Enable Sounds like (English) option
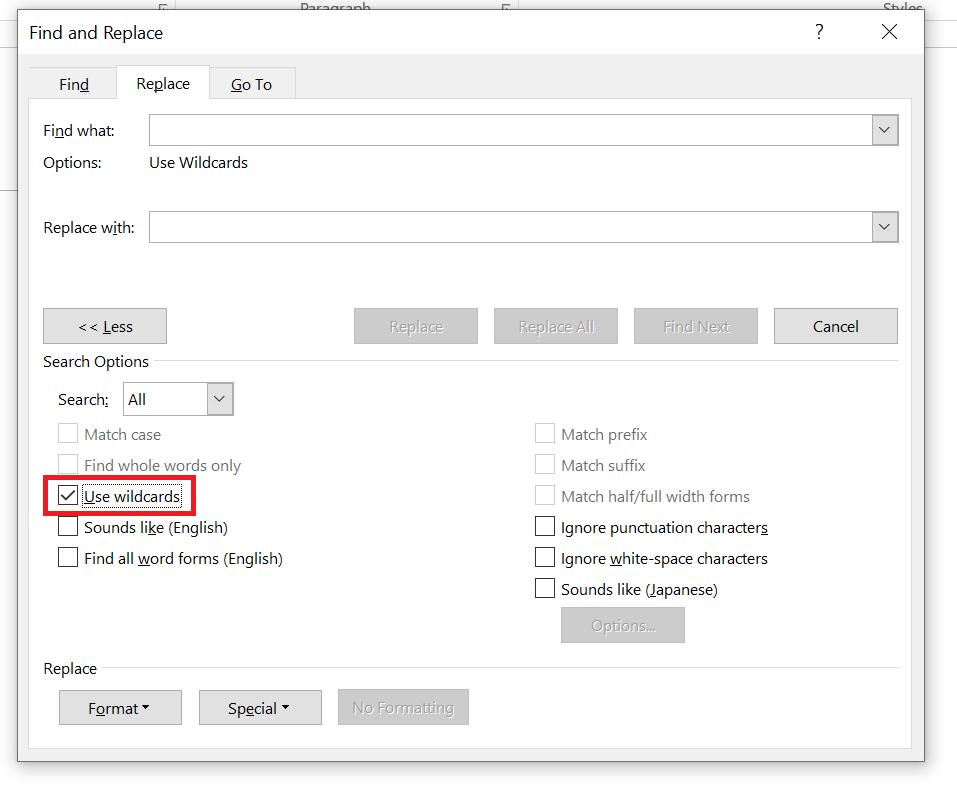The height and width of the screenshot is (789, 957). (68, 527)
